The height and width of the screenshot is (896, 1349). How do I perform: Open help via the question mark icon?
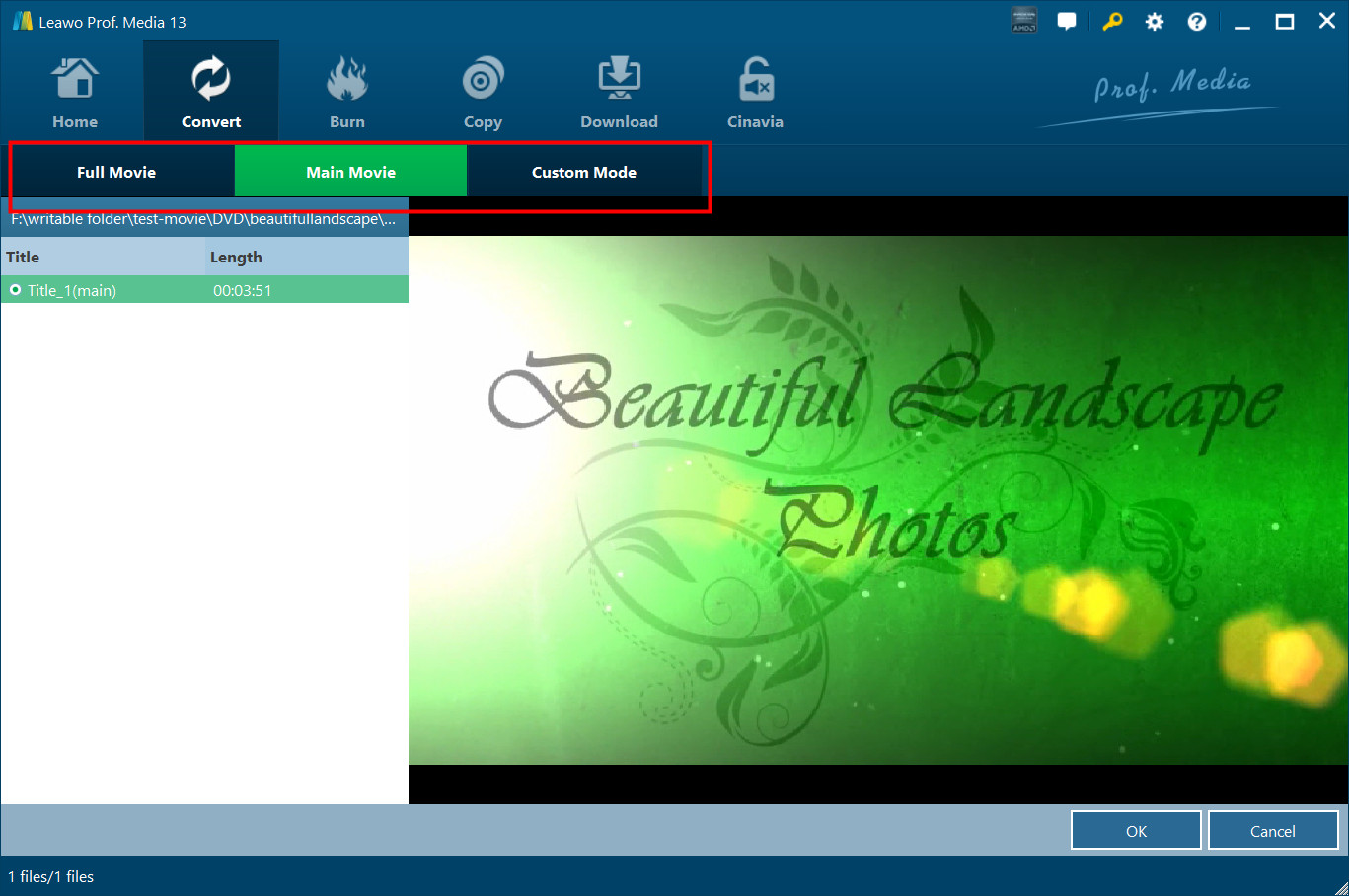(x=1197, y=22)
